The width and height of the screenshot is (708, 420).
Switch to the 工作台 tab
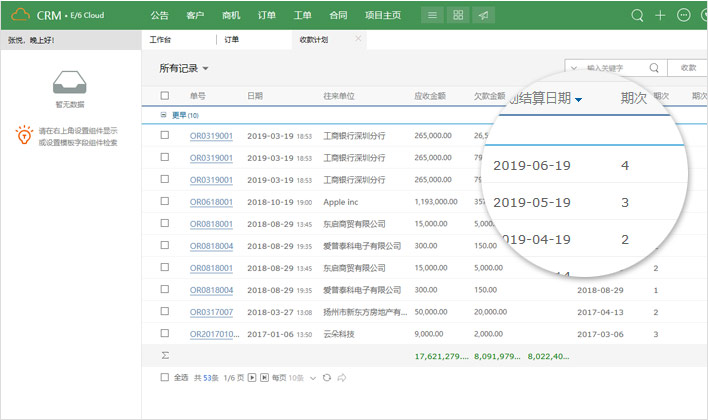point(160,39)
